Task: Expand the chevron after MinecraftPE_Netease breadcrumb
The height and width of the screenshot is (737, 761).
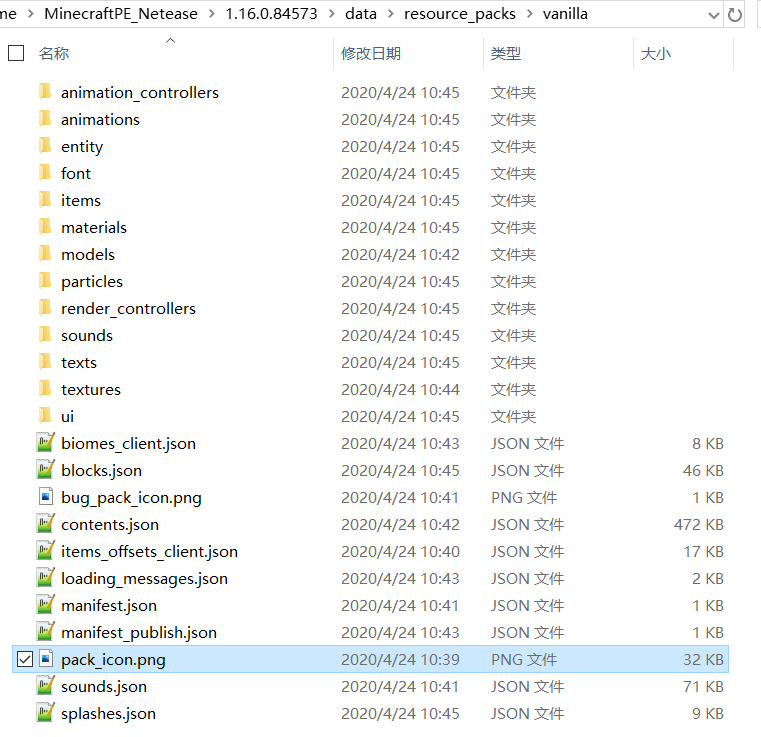Action: click(x=212, y=14)
